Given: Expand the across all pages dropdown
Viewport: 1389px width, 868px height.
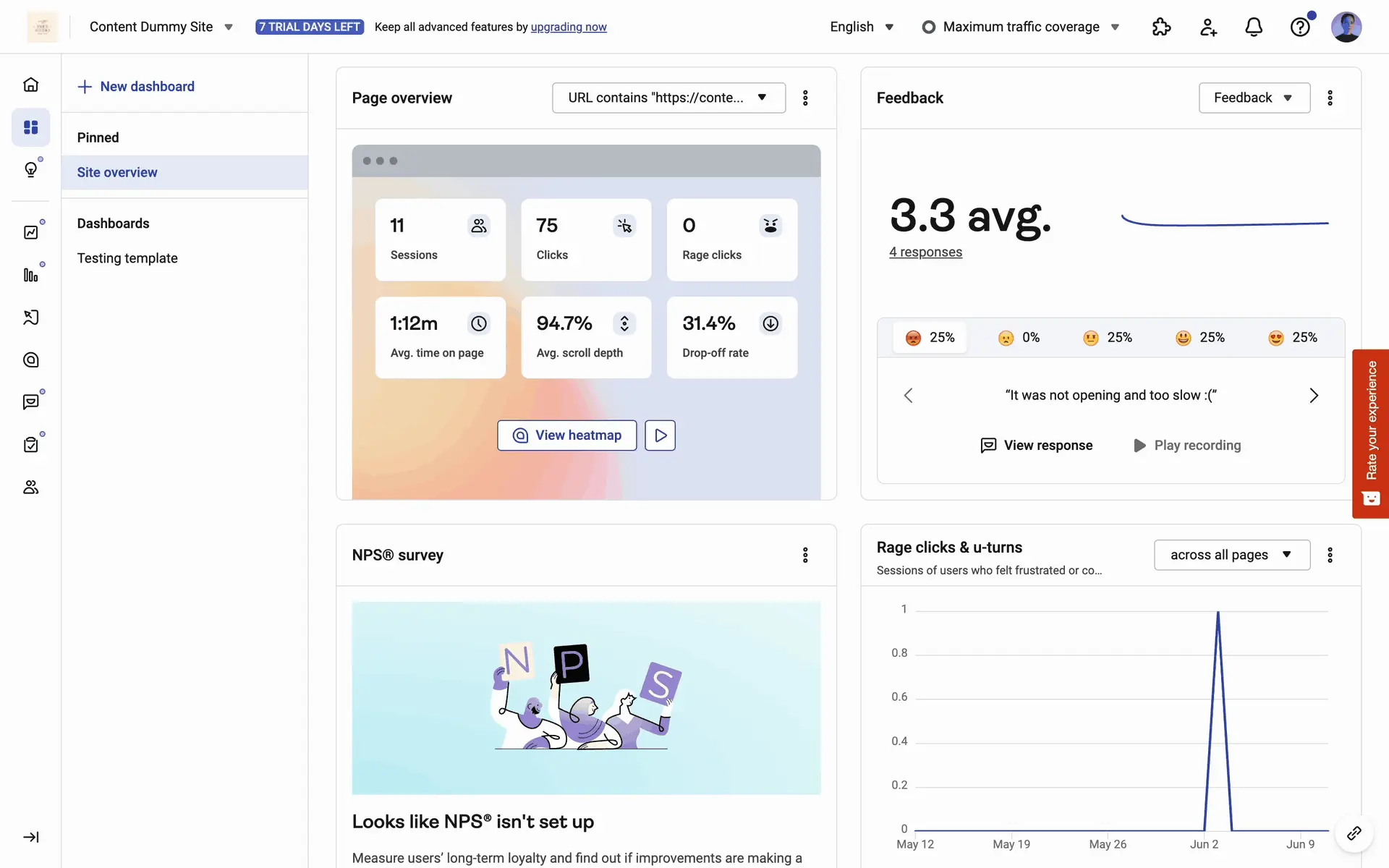Looking at the screenshot, I should coord(1231,555).
